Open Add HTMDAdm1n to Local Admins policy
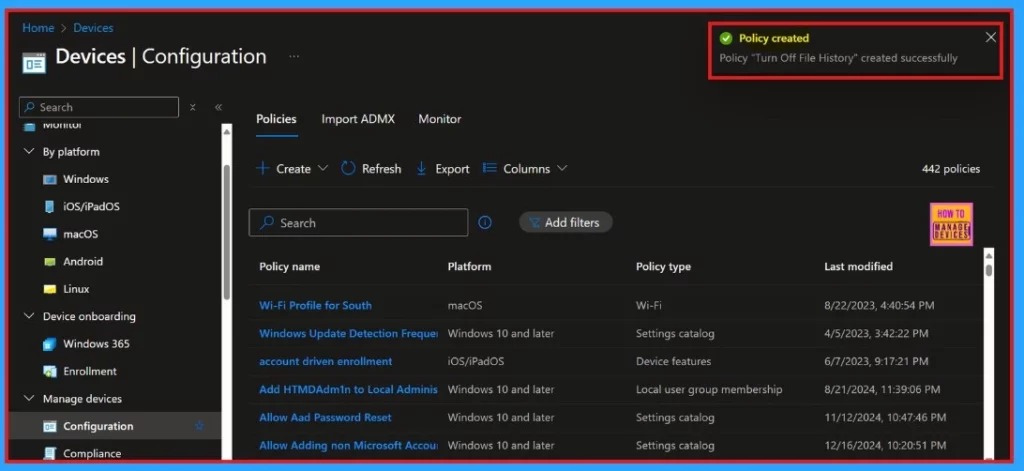 (348, 389)
